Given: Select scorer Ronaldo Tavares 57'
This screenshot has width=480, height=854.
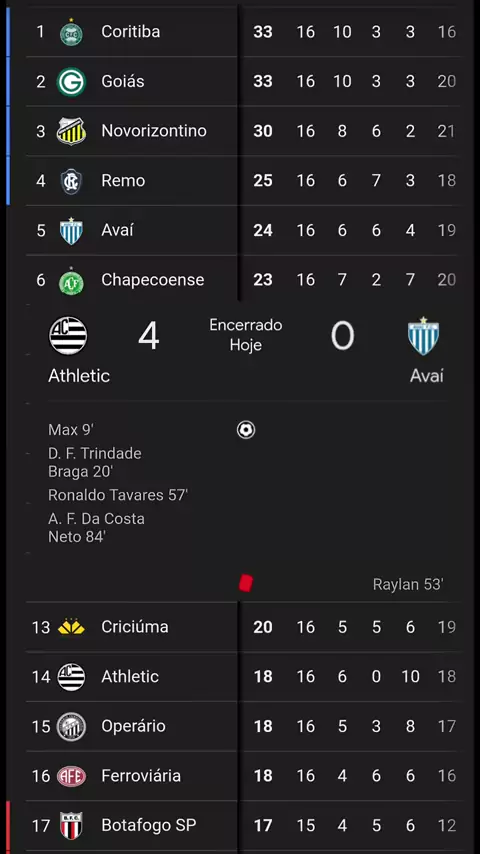Looking at the screenshot, I should point(118,495).
